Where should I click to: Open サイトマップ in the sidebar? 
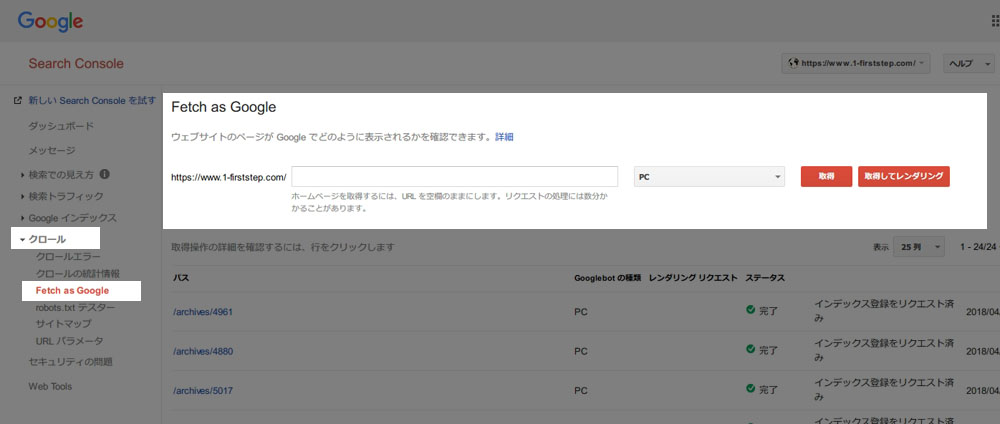click(63, 324)
